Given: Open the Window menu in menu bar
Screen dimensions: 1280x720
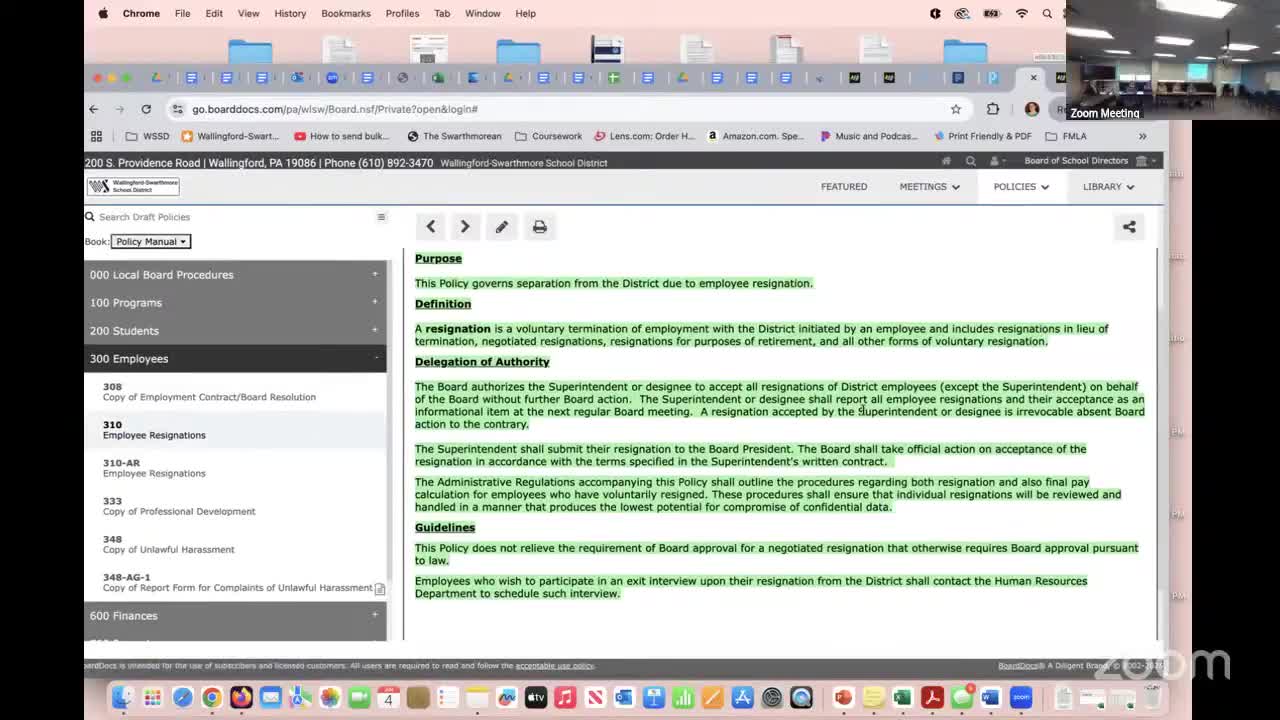Looking at the screenshot, I should click(x=482, y=13).
